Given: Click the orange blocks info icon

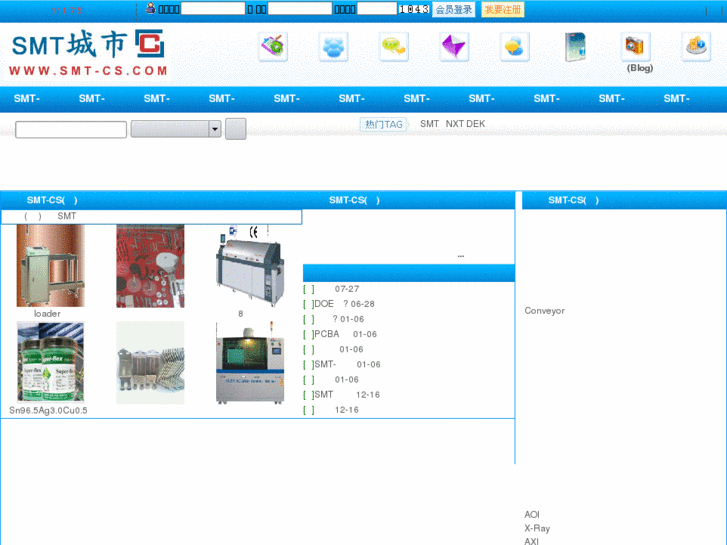Looking at the screenshot, I should [x=696, y=46].
